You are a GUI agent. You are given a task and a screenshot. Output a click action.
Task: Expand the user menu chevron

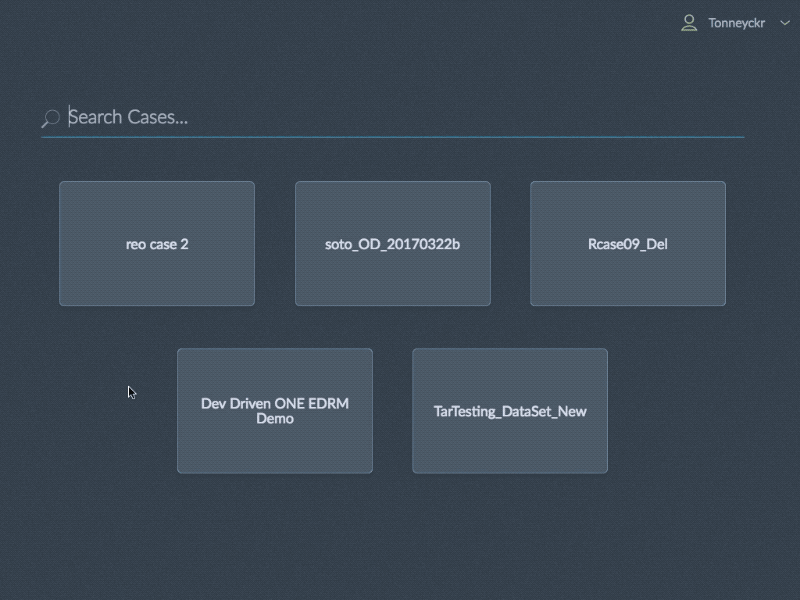click(x=785, y=23)
